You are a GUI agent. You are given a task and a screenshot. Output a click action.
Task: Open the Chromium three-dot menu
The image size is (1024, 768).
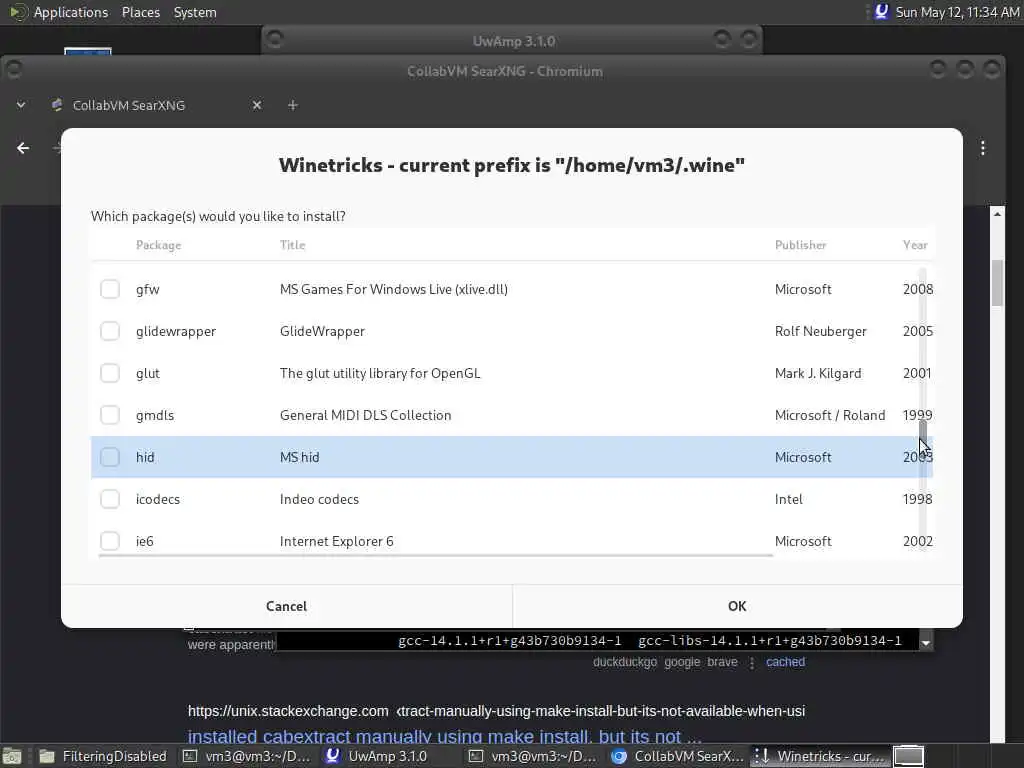coord(983,148)
